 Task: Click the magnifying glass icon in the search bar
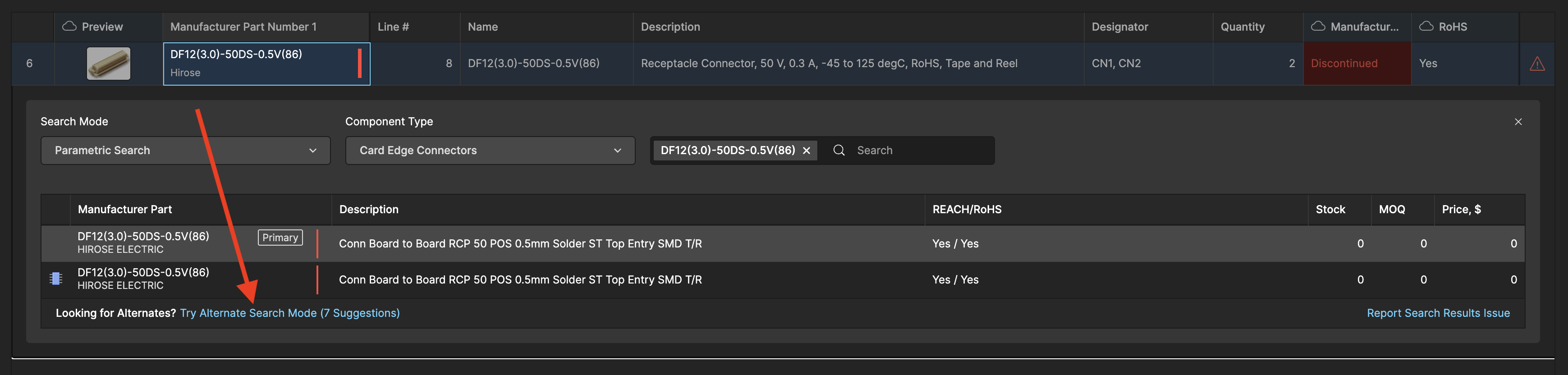[839, 150]
